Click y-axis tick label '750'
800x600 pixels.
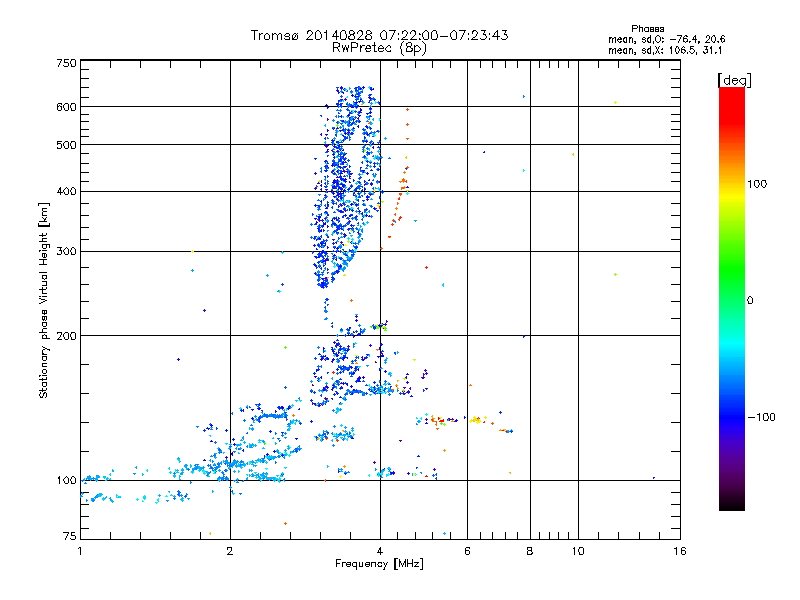tap(66, 63)
